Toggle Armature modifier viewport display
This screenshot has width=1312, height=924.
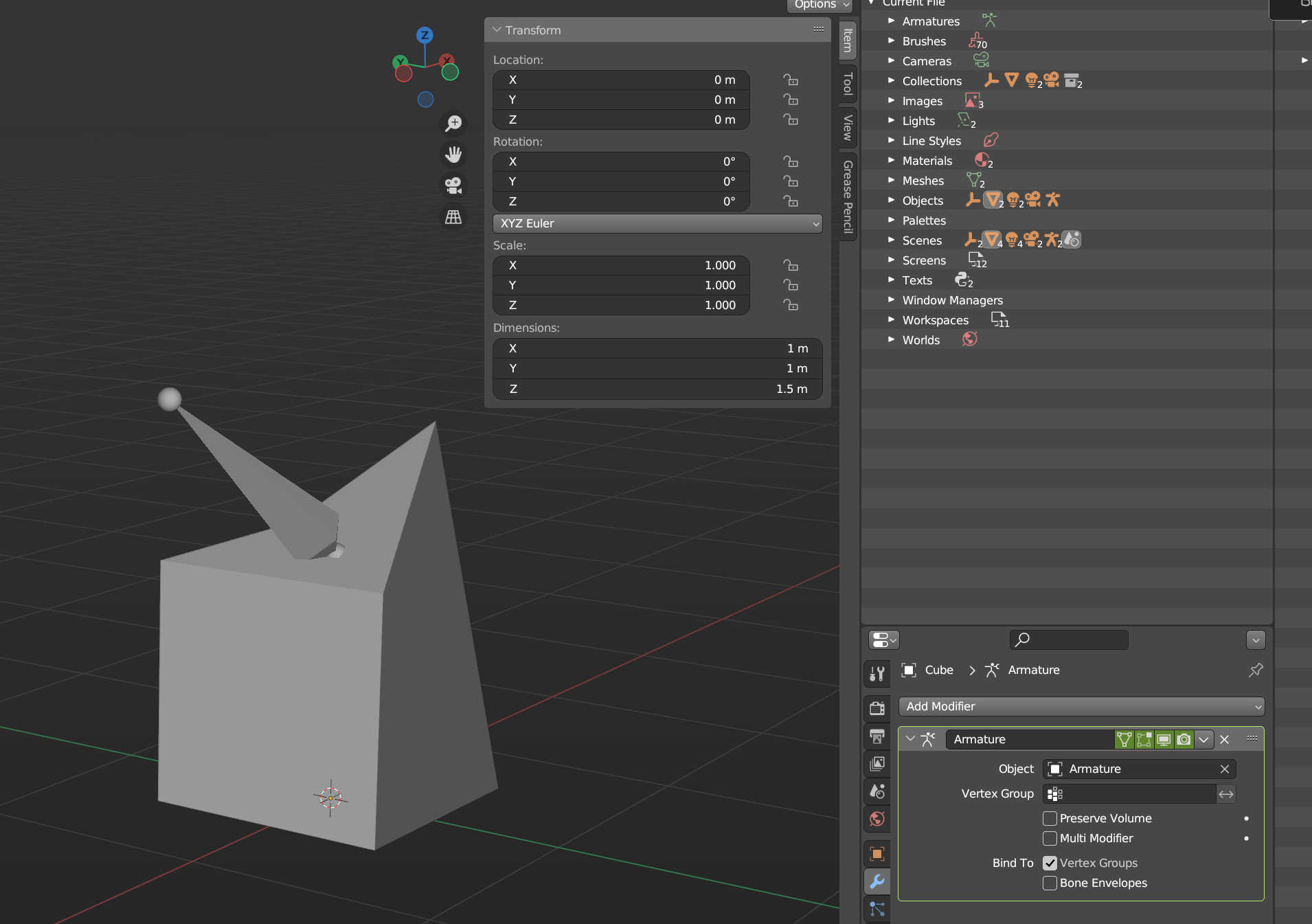1164,739
